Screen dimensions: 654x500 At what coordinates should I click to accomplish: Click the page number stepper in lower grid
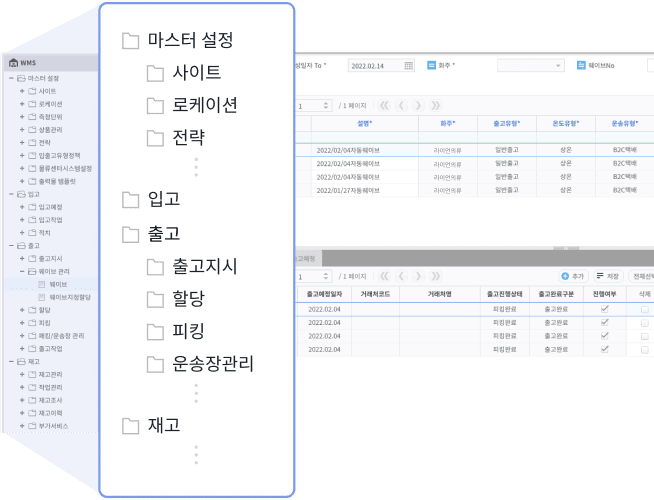point(326,275)
